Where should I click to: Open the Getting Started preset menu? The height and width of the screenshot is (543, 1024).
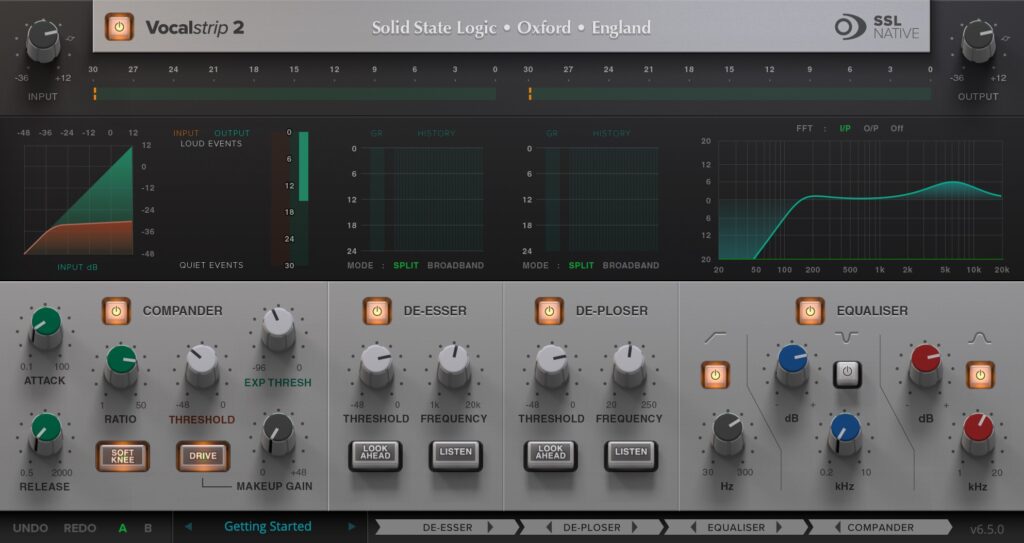coord(268,527)
